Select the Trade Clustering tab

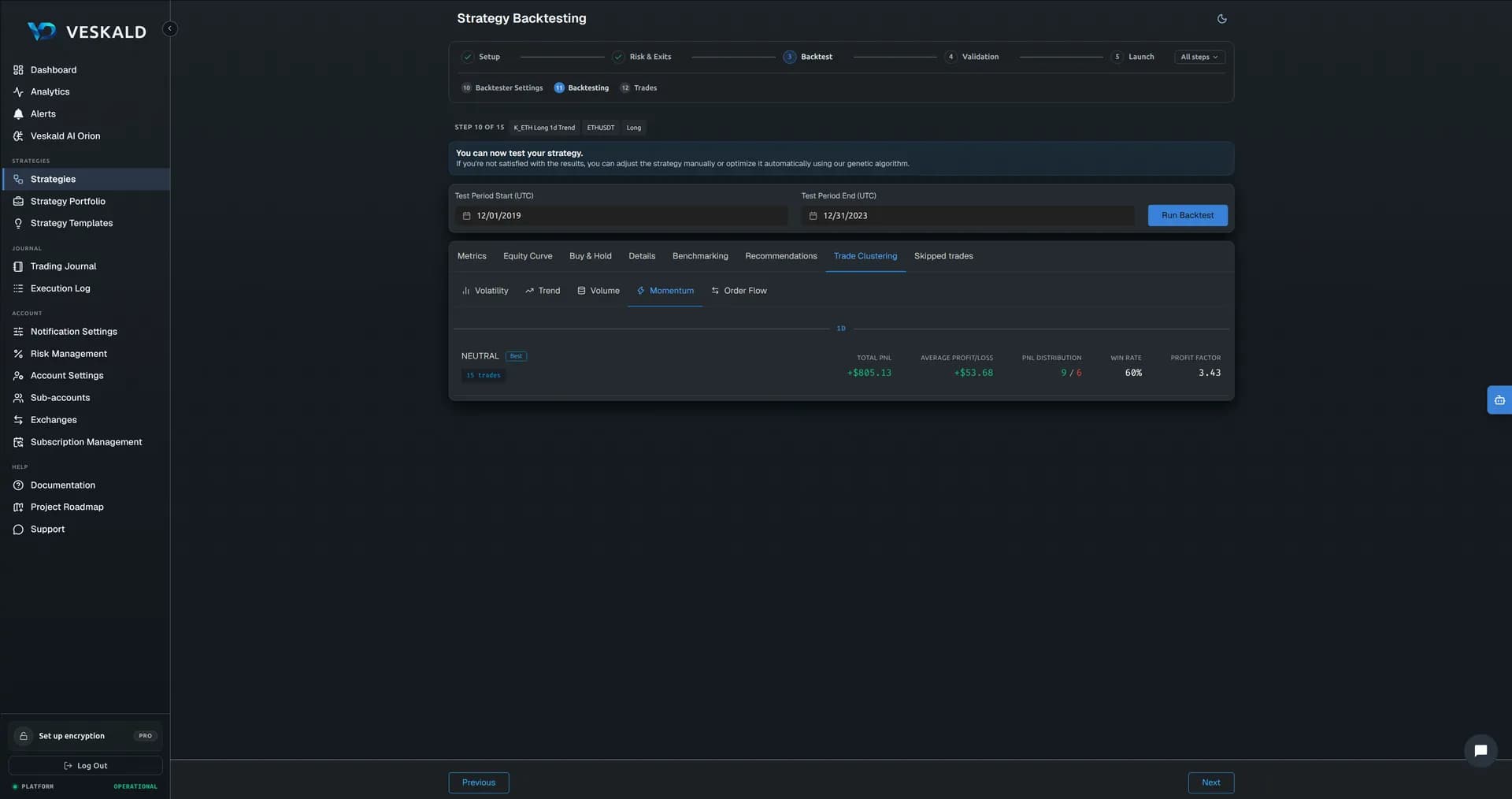(865, 256)
